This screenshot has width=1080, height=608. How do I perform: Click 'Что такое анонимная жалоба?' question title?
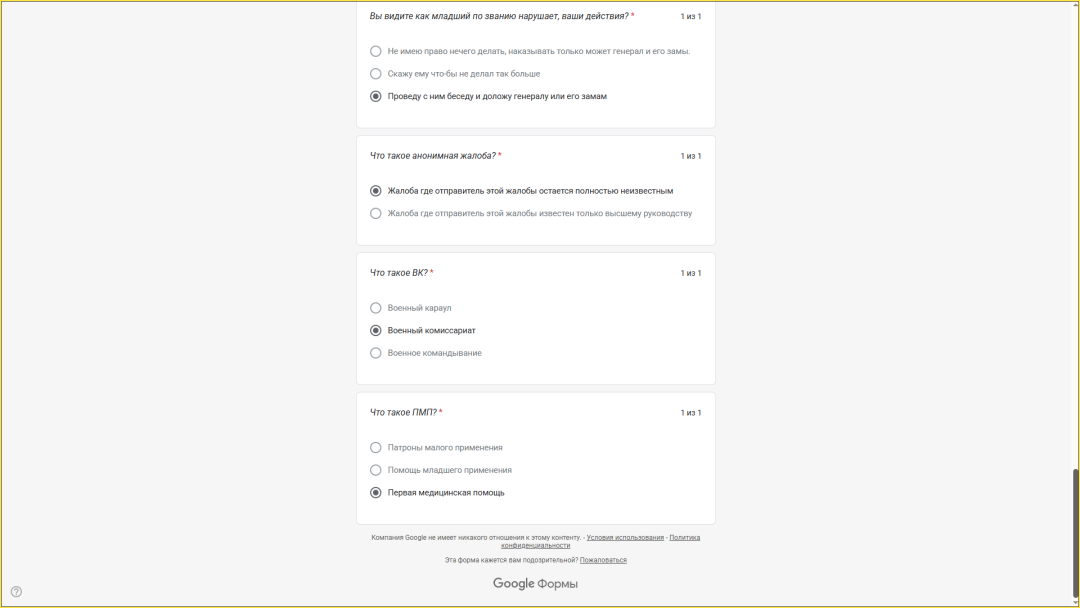point(432,156)
